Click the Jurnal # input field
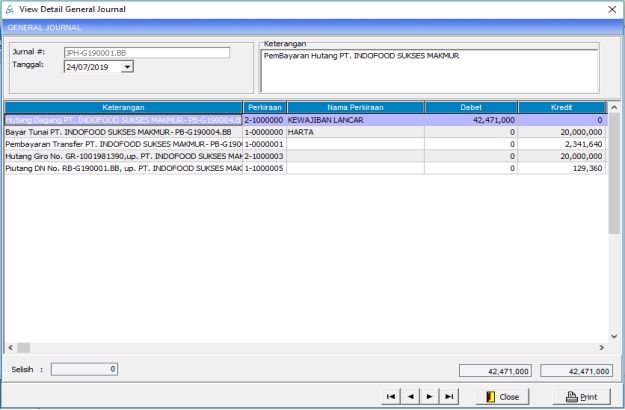This screenshot has width=625, height=410. coord(146,52)
